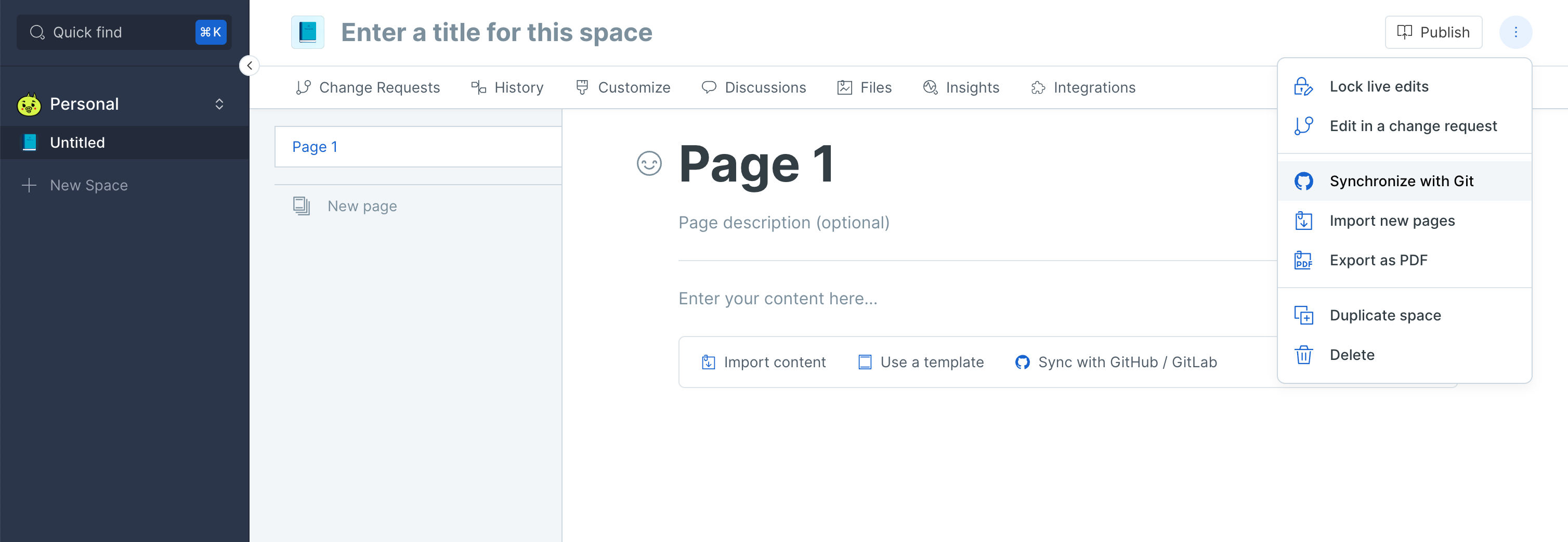The width and height of the screenshot is (1568, 542).
Task: Select the Untitled space in sidebar
Action: point(125,143)
